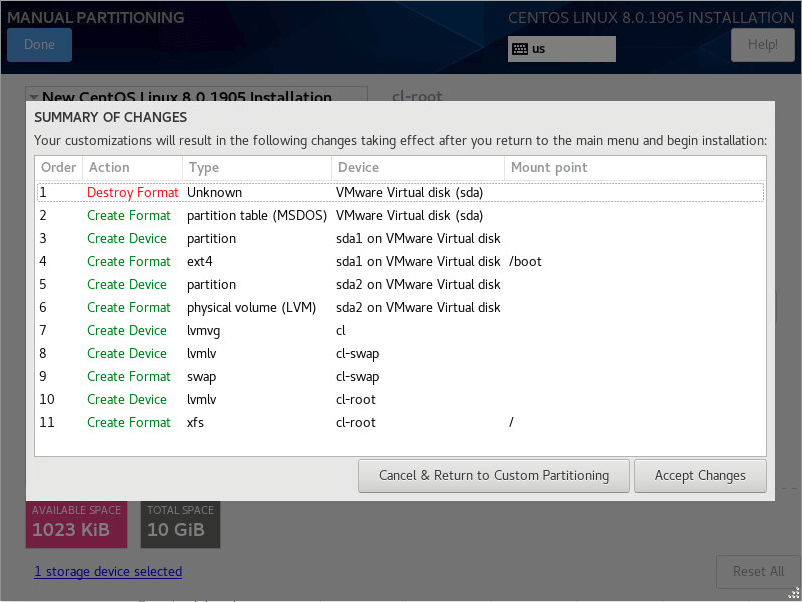Open the 1 storage device selected link
Viewport: 802px width, 602px height.
click(x=108, y=572)
